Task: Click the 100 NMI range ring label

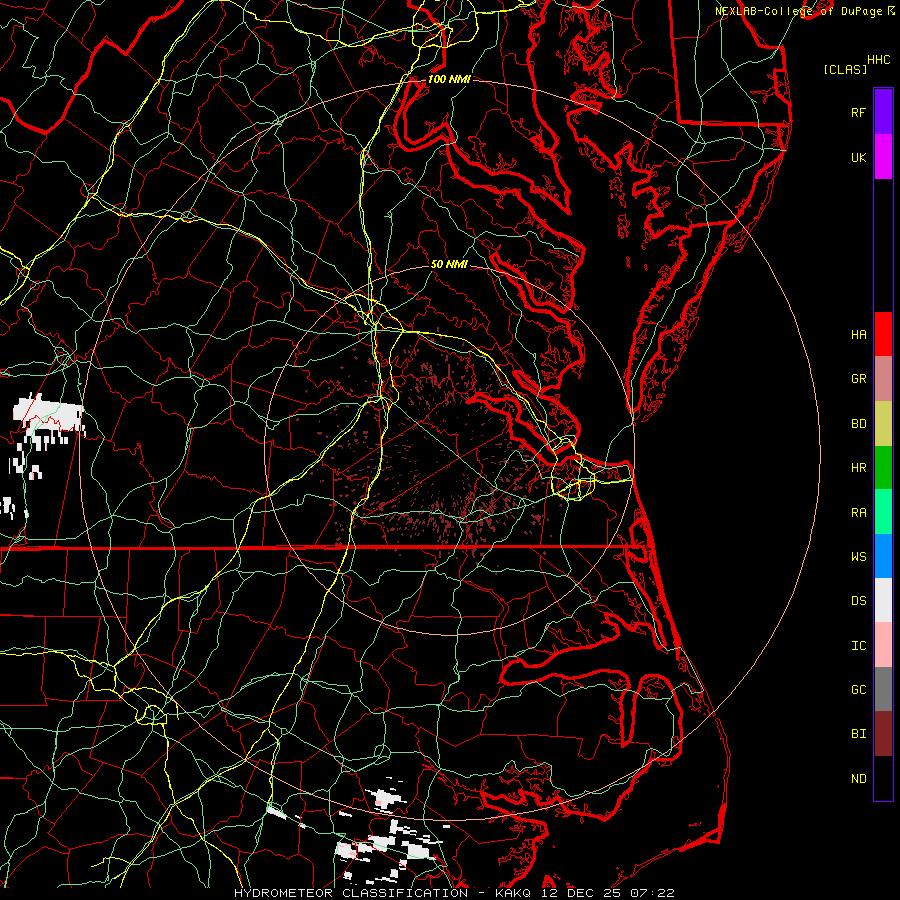Action: pyautogui.click(x=449, y=79)
